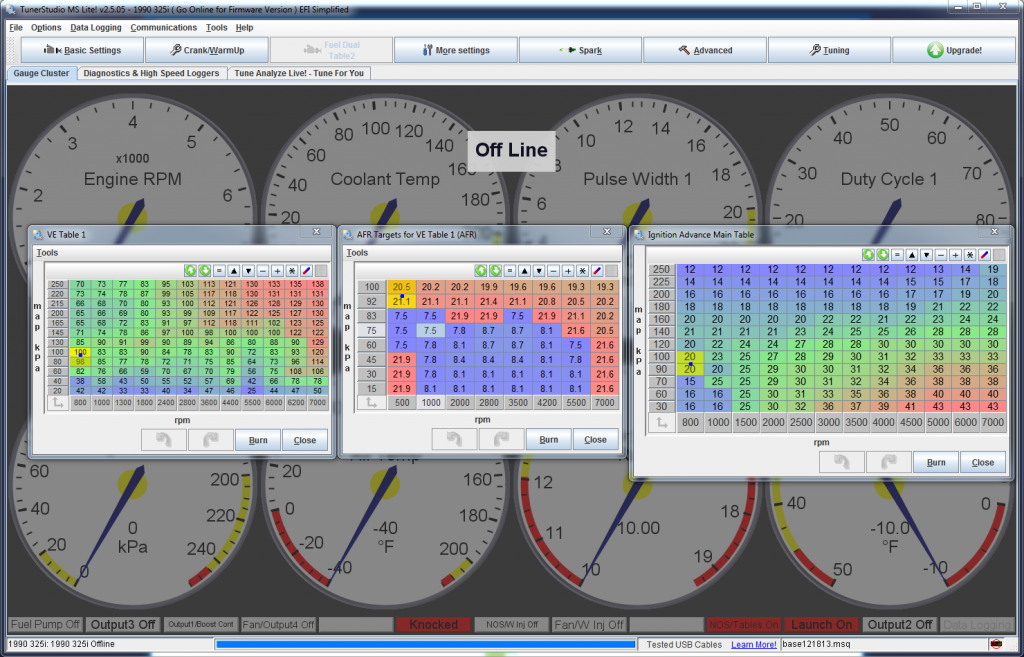Open the Tuning dropdown
Screen dimensions: 1024x657
click(x=829, y=50)
